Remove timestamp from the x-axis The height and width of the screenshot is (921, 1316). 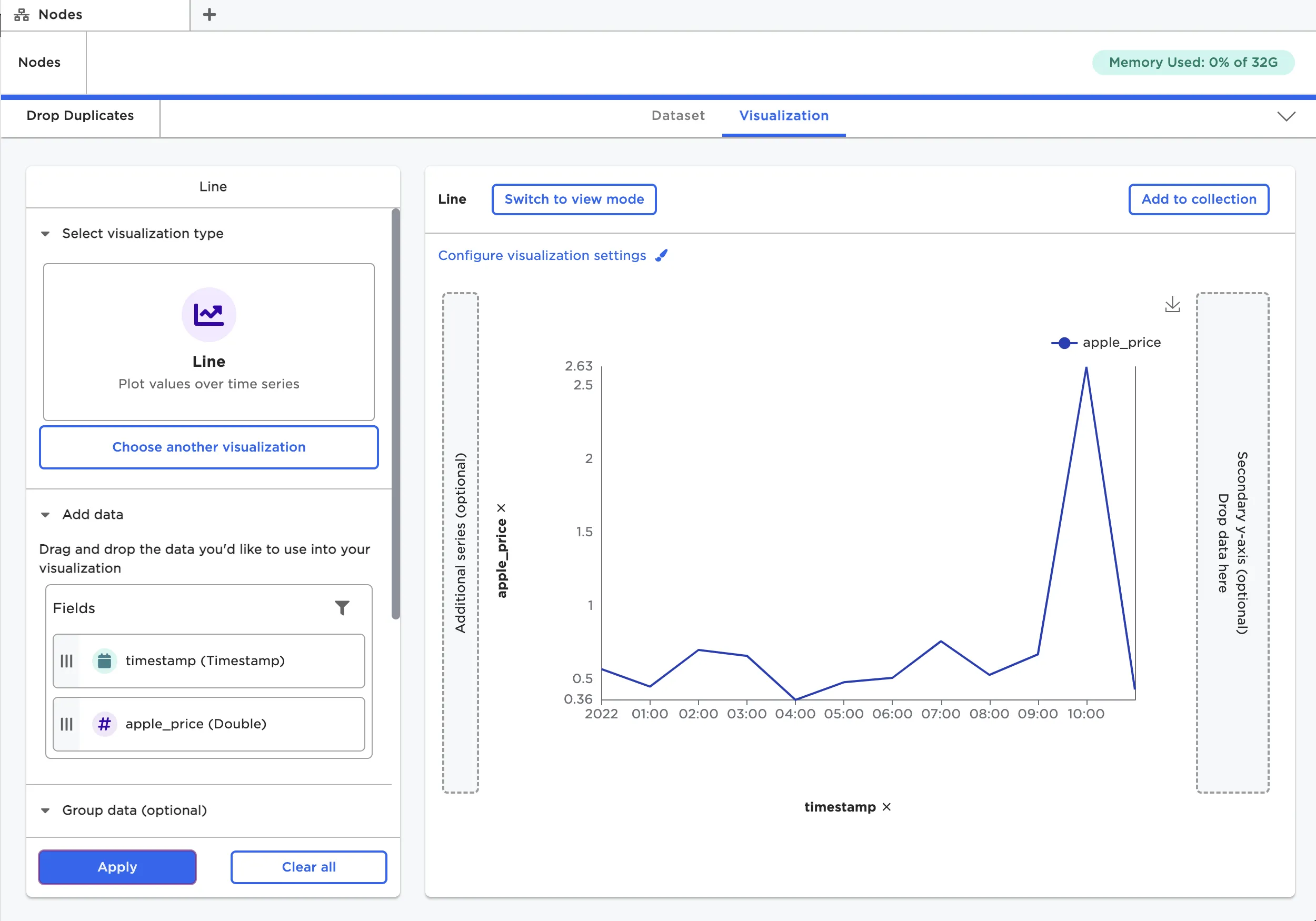(x=886, y=807)
